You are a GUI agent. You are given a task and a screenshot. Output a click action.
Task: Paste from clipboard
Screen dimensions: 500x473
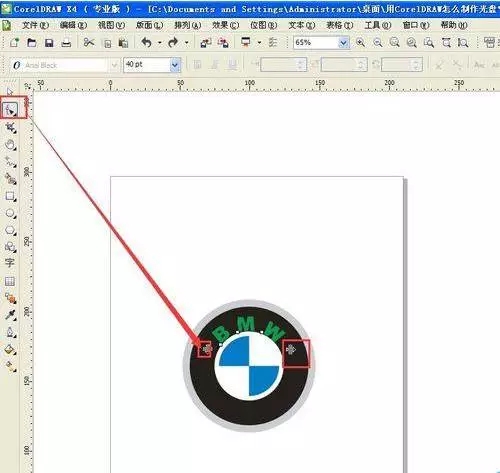(123, 43)
